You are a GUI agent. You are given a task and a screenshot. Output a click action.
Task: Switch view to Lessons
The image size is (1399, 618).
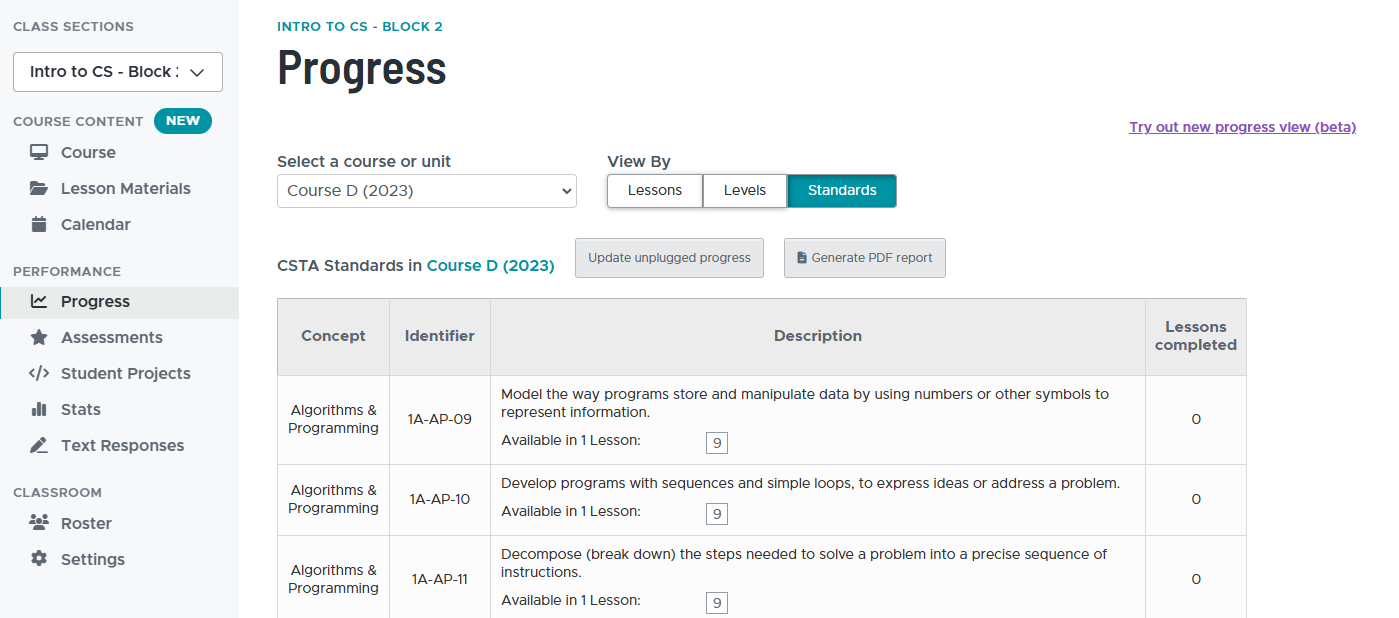pos(655,191)
